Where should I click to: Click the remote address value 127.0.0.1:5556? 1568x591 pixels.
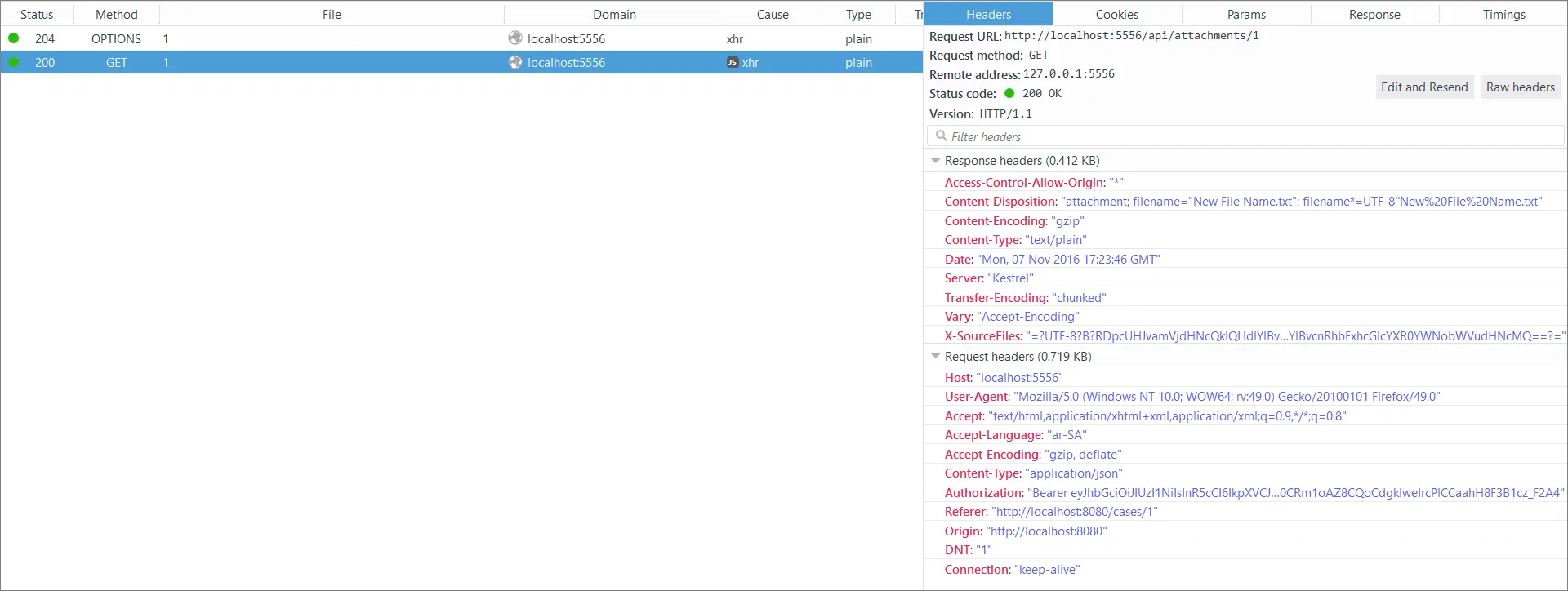1069,74
